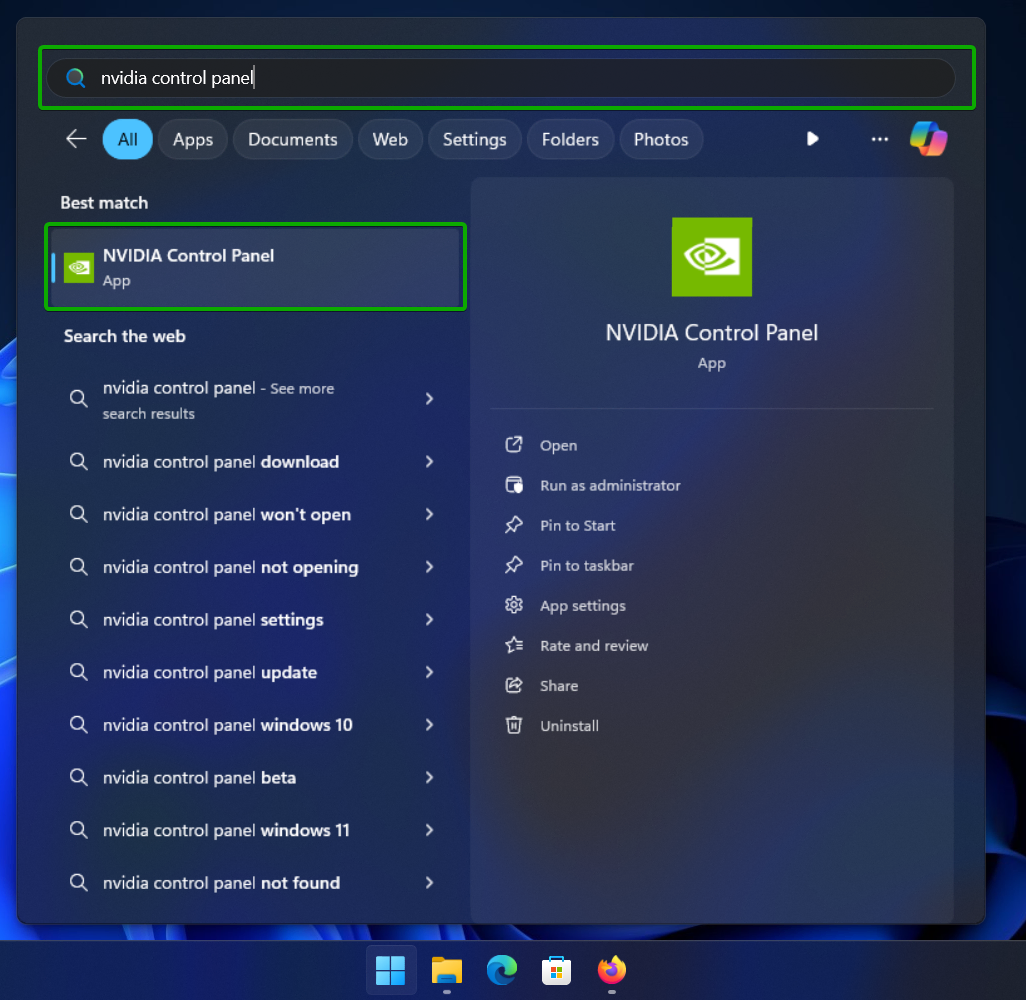Viewport: 1026px width, 1000px height.
Task: Click the Pin to Start pin icon
Action: pos(513,525)
